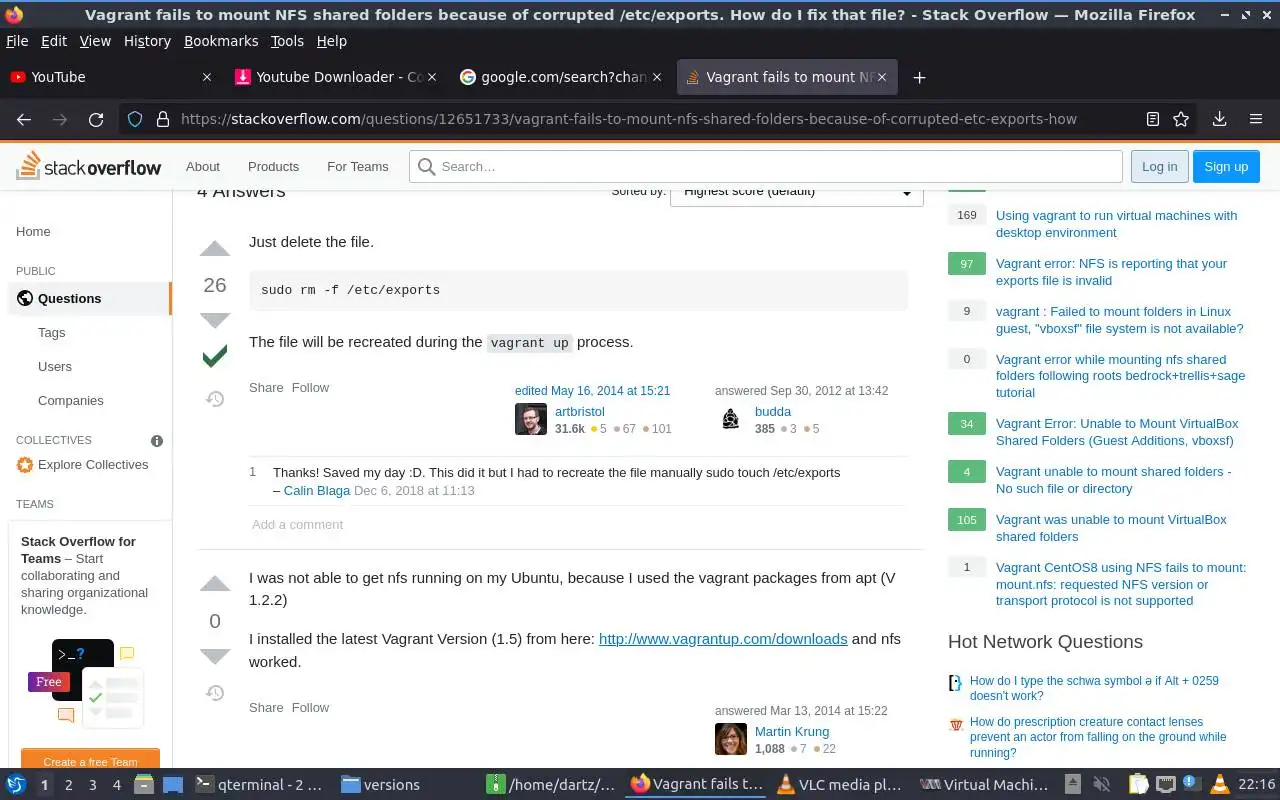Upvote the answer with score 26
This screenshot has width=1280, height=800.
pos(215,249)
